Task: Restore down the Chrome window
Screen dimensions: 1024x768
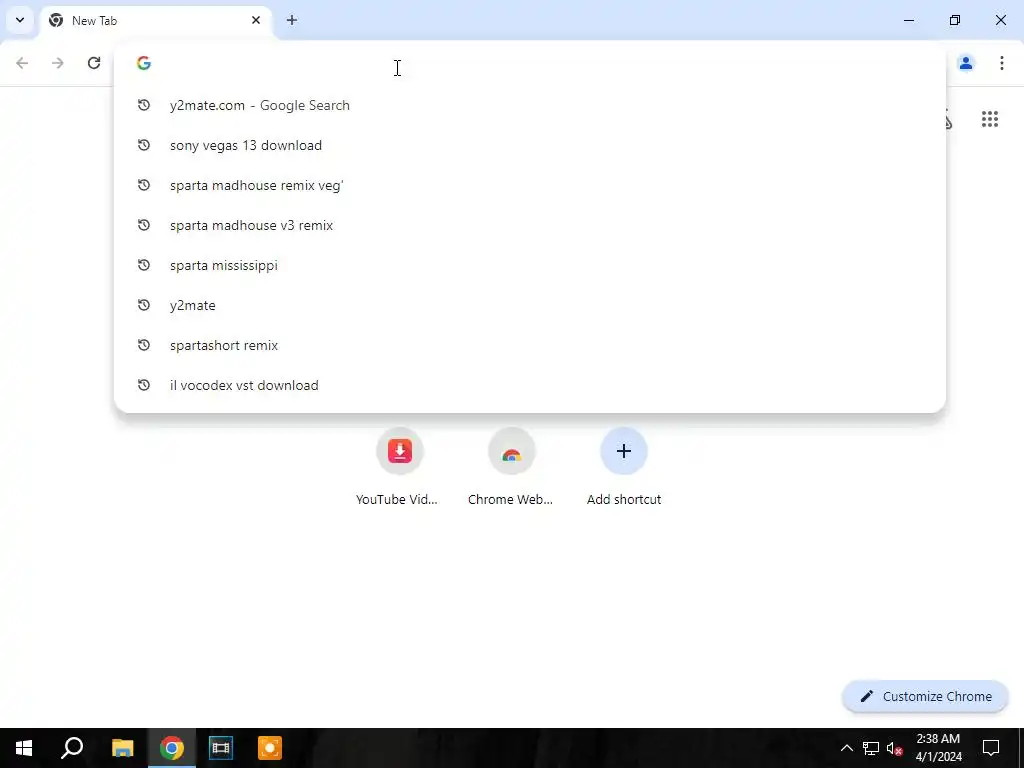Action: [x=955, y=20]
